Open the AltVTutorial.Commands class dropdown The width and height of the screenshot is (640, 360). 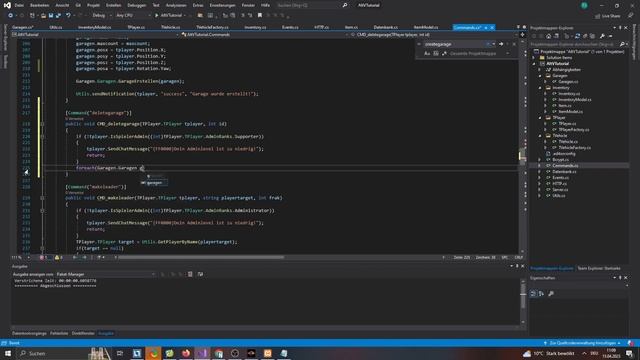(265, 35)
